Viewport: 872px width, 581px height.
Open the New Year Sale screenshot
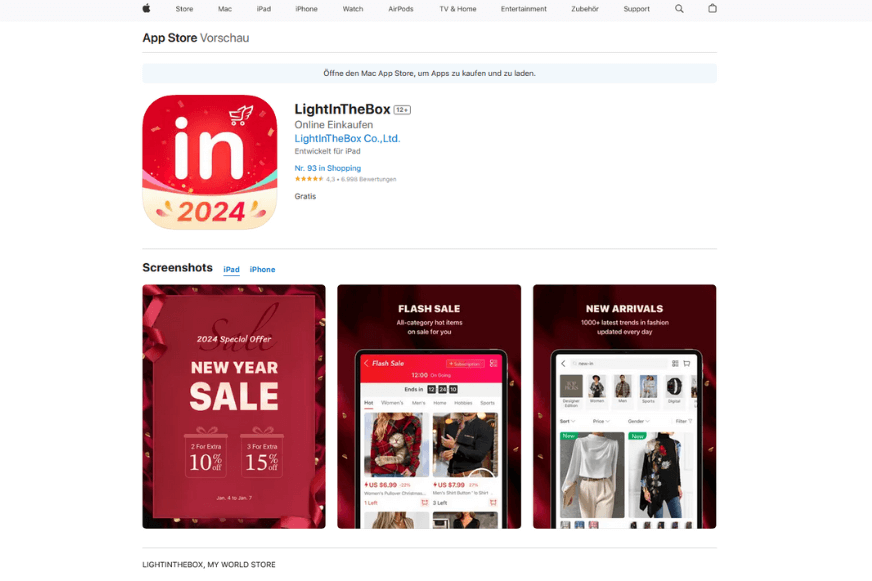click(234, 406)
